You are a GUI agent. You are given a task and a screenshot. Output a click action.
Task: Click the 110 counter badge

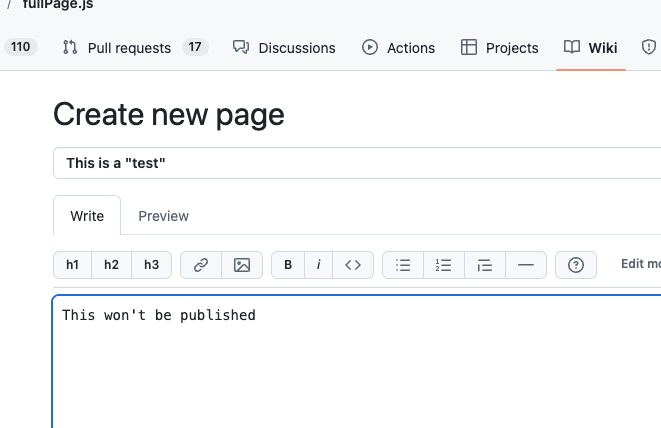pyautogui.click(x=21, y=47)
